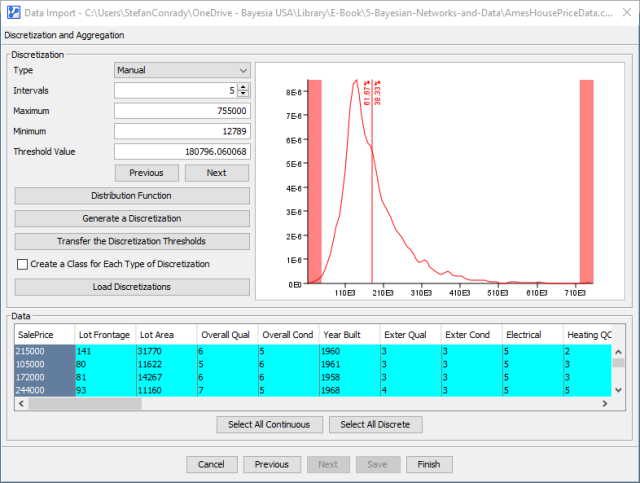Open the Distribution Function view
This screenshot has width=640, height=483.
132,196
